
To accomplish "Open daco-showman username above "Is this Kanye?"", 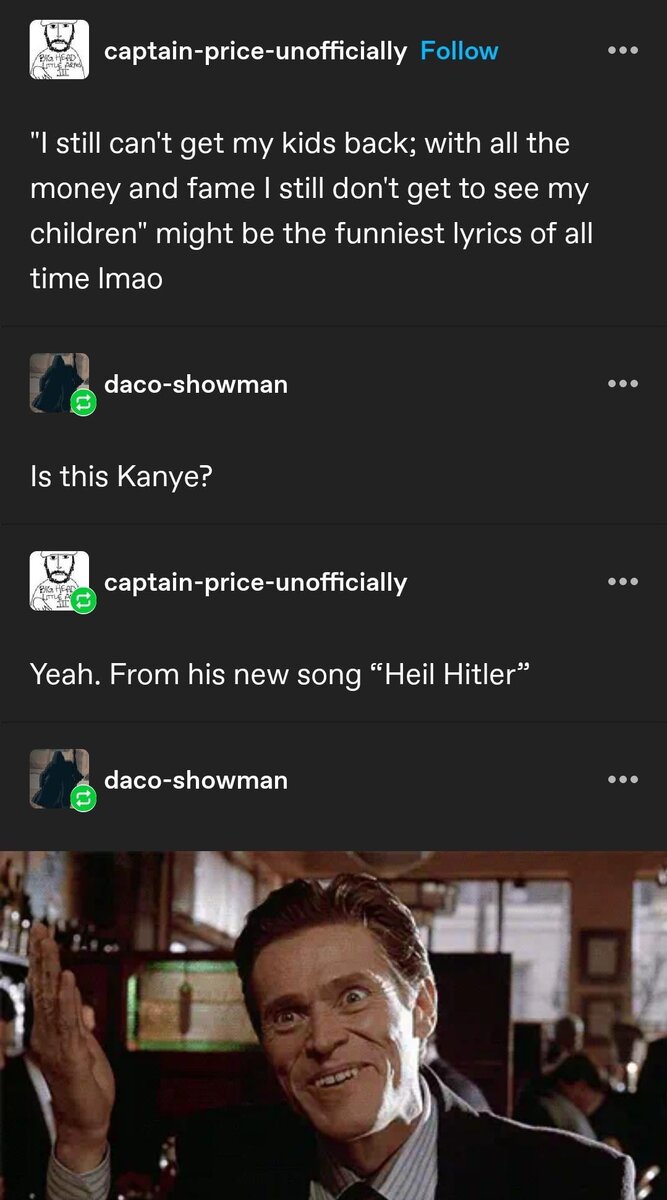I will click(x=196, y=384).
